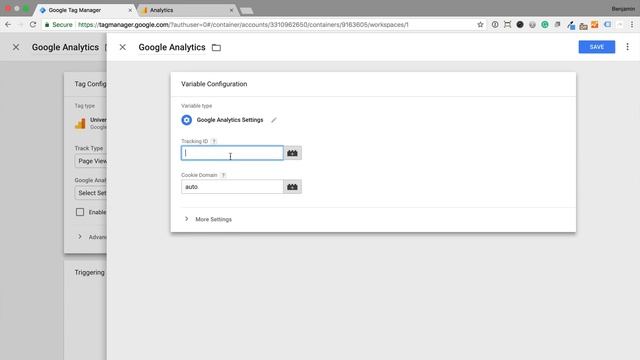This screenshot has width=640, height=360.
Task: Rename variable via the Google Analytics title
Action: click(x=172, y=47)
